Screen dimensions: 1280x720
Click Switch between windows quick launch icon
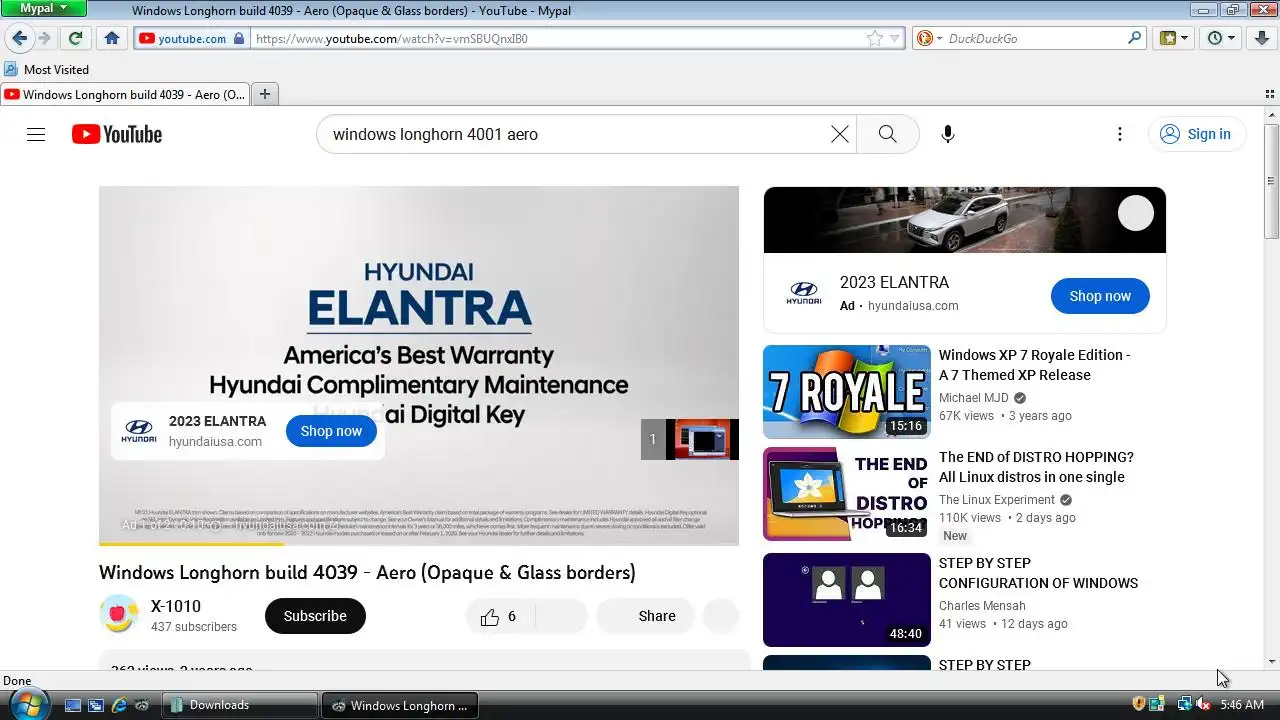(x=96, y=705)
